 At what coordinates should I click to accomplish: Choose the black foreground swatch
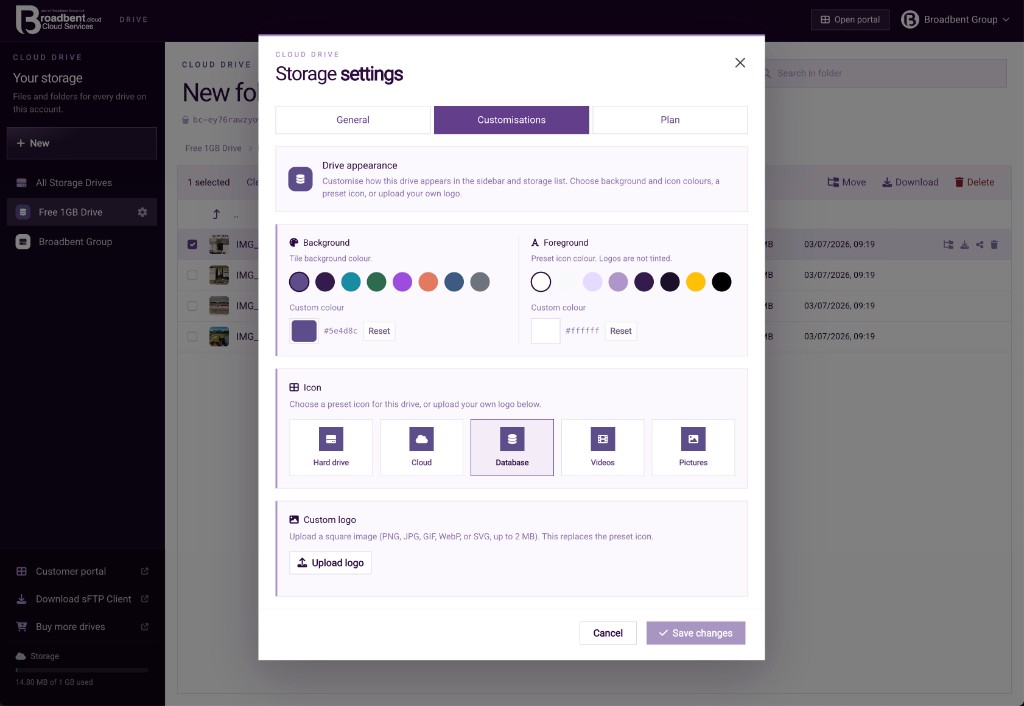722,282
